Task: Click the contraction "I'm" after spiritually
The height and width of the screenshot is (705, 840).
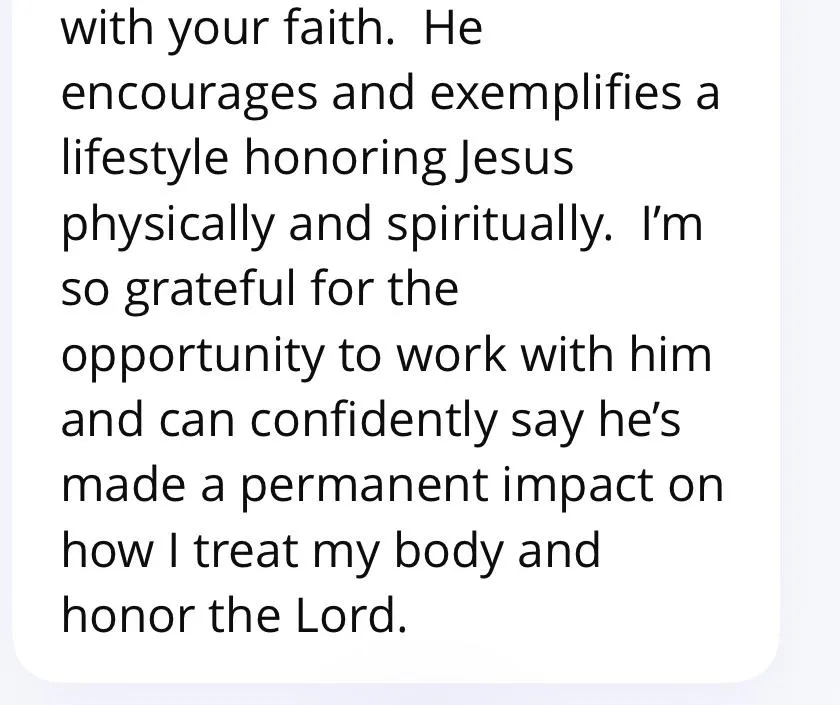Action: coord(672,223)
